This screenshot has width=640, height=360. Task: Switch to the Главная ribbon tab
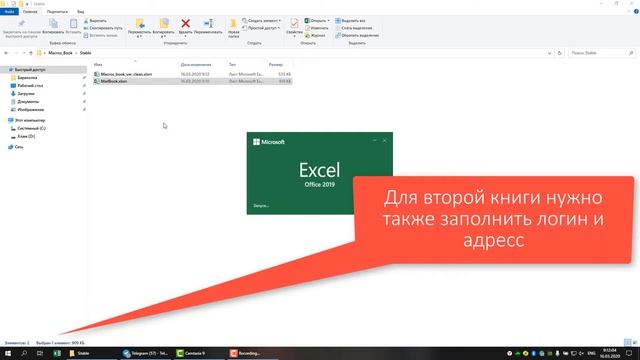click(x=30, y=12)
